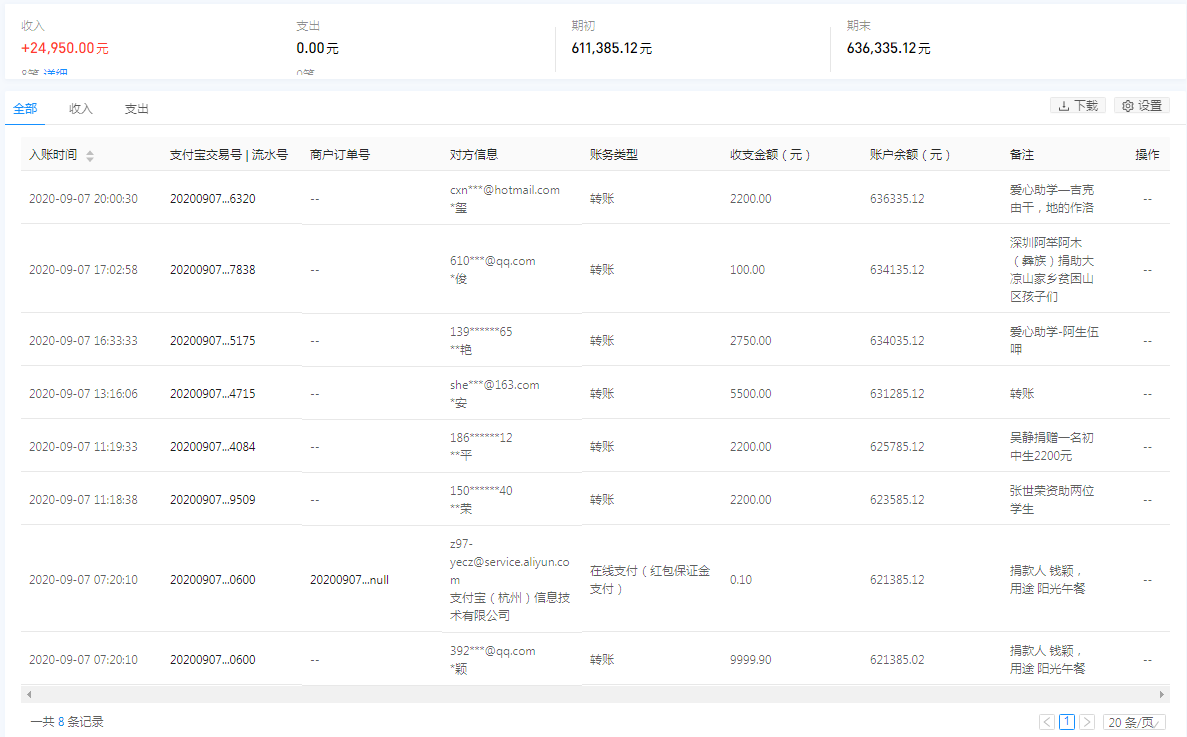The image size is (1187, 737).
Task: Click the 支付宝交易号 | 流水号 column header
Action: (229, 154)
